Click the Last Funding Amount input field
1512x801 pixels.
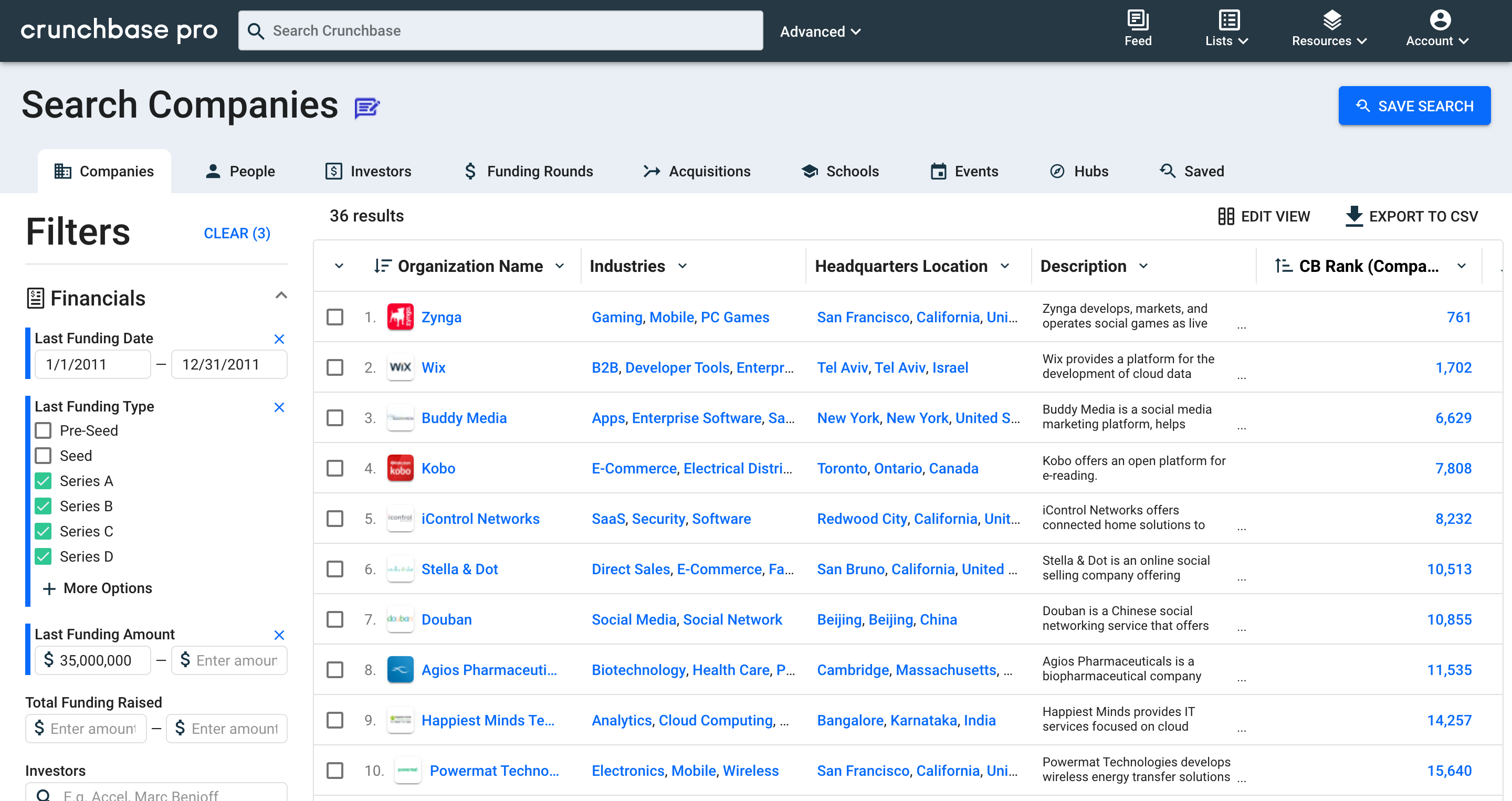tap(94, 660)
